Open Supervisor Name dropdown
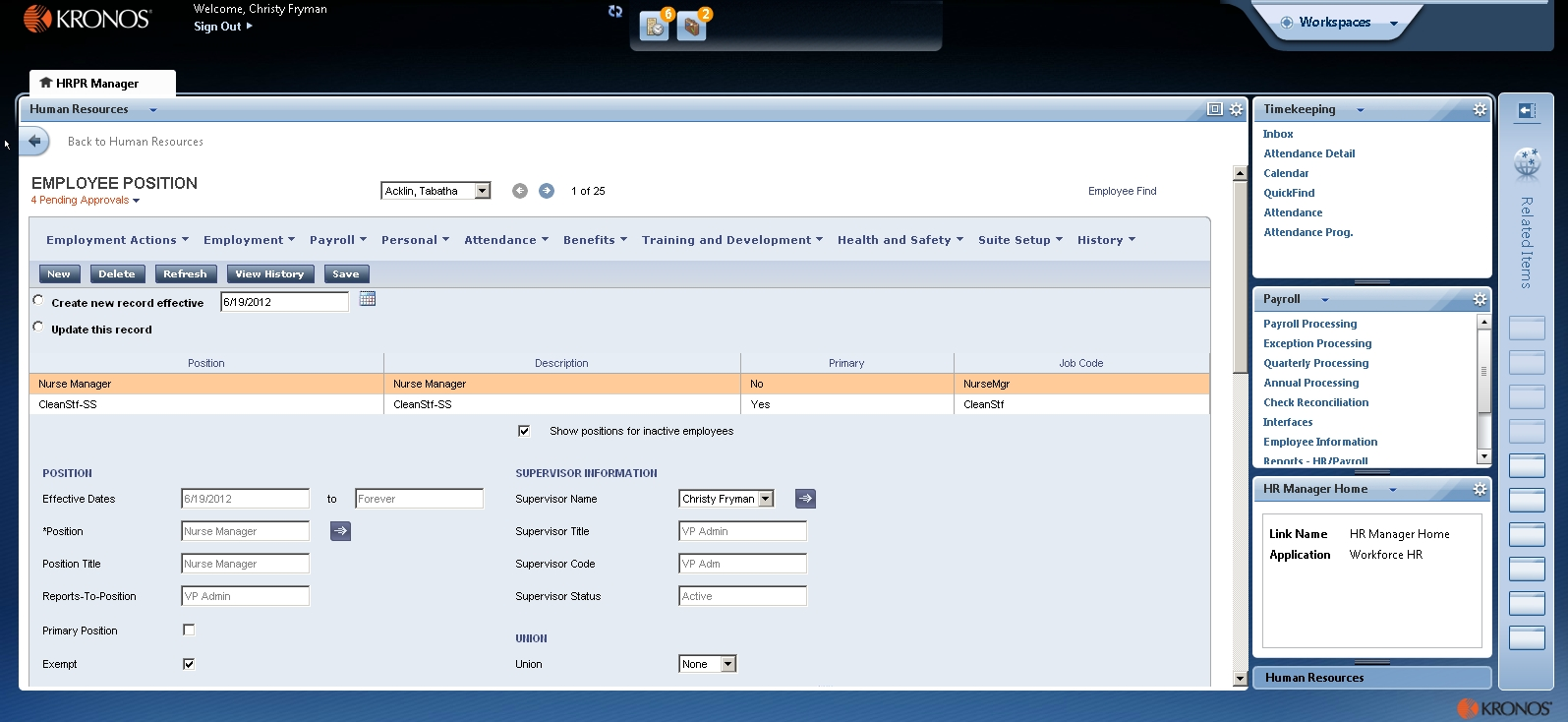 click(766, 499)
